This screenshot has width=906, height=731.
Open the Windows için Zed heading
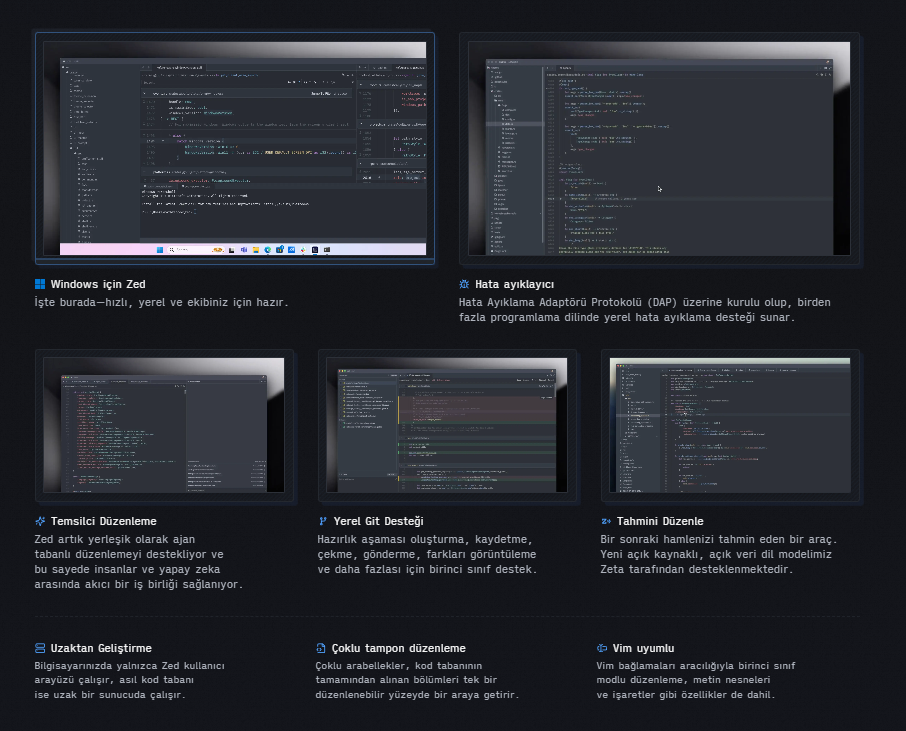[x=98, y=284]
